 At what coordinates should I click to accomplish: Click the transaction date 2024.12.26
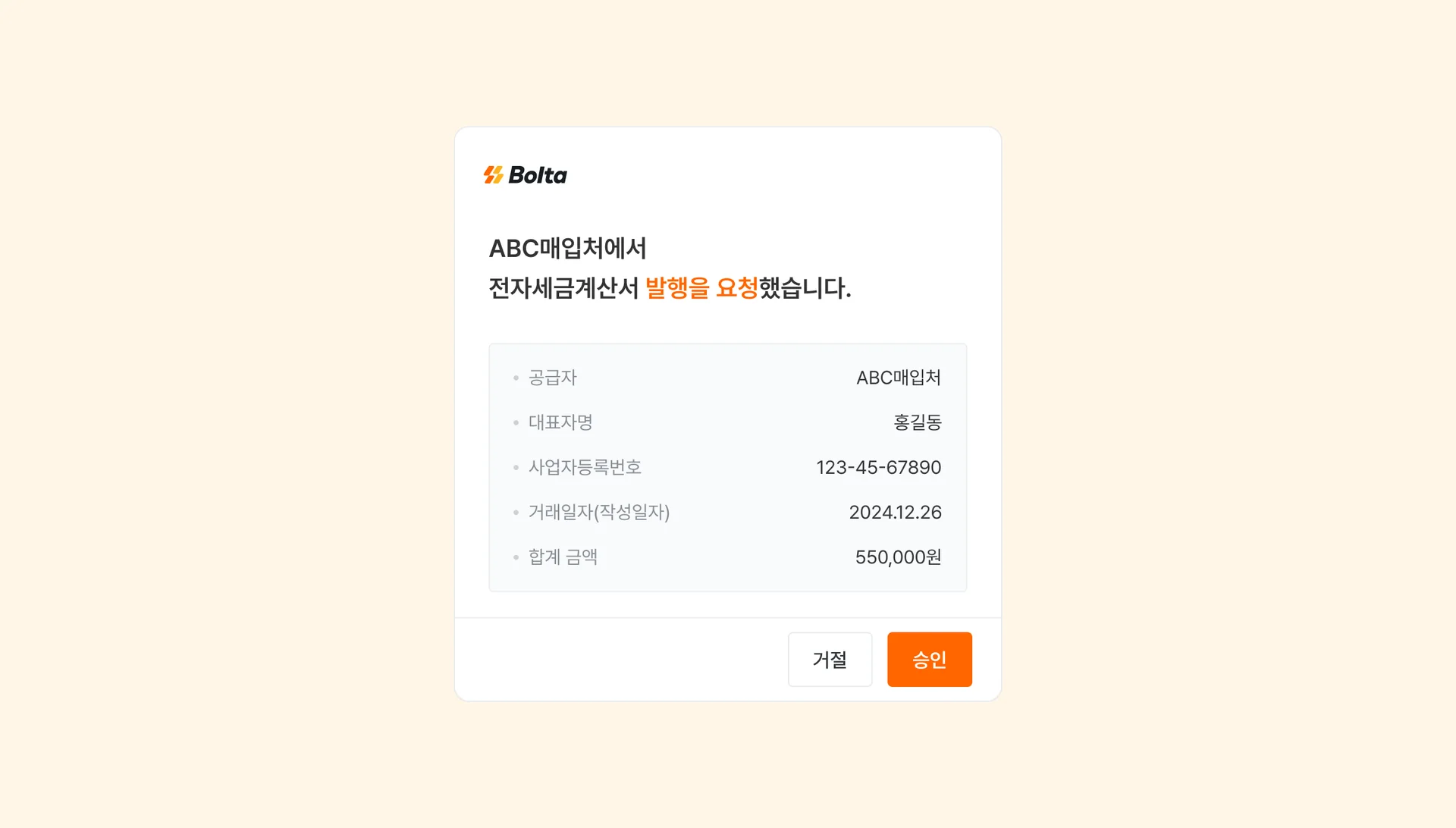pos(896,512)
